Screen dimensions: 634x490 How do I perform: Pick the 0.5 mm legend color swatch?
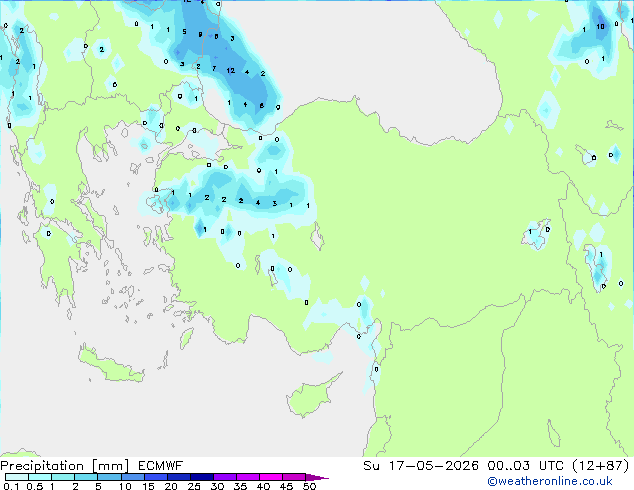click(40, 477)
